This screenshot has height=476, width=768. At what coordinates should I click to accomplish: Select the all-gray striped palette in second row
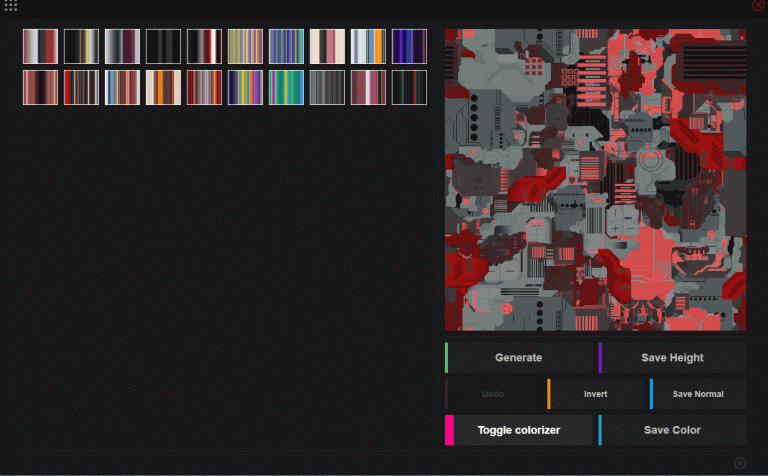pyautogui.click(x=327, y=87)
